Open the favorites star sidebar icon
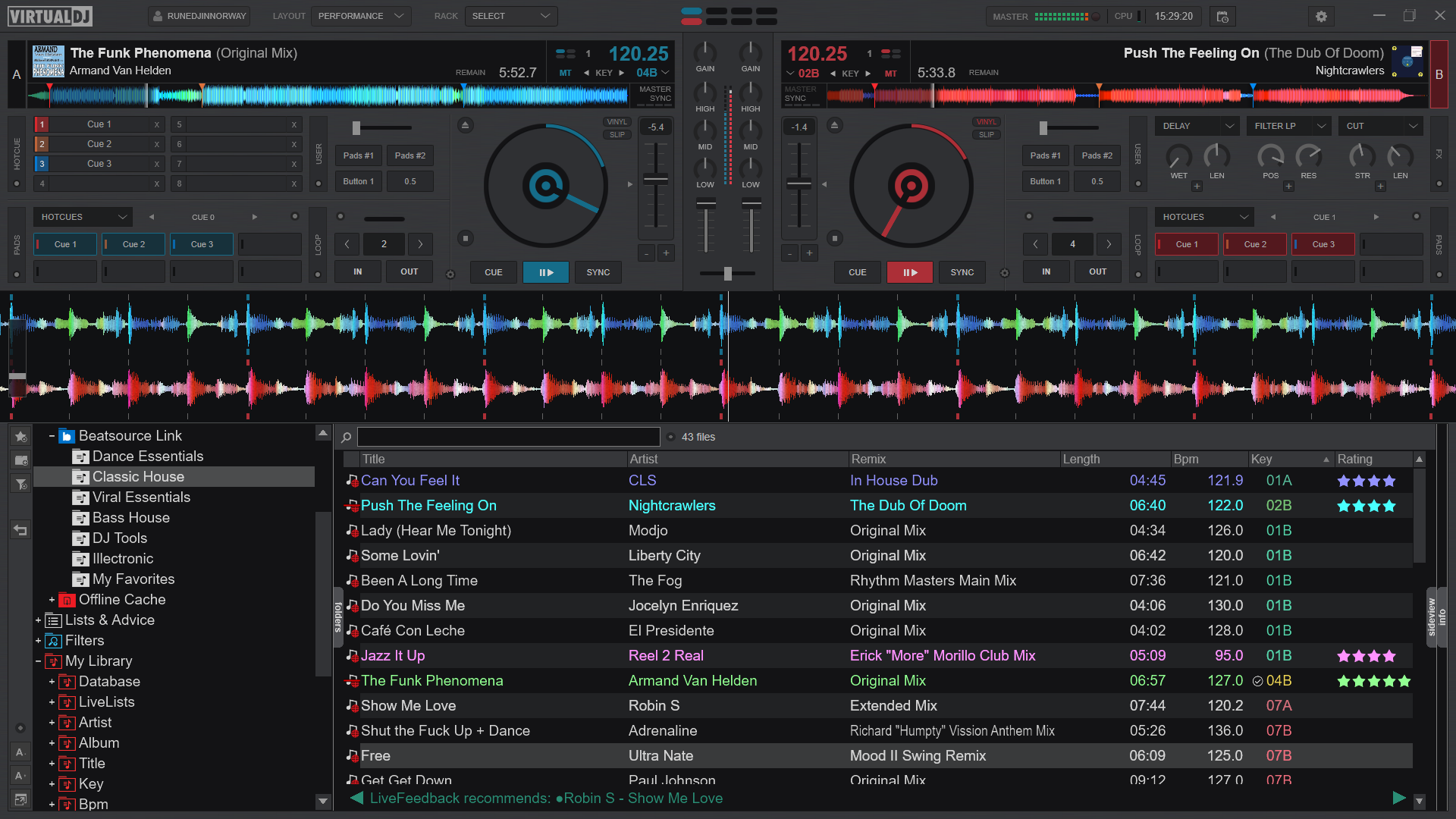The height and width of the screenshot is (819, 1456). 21,437
